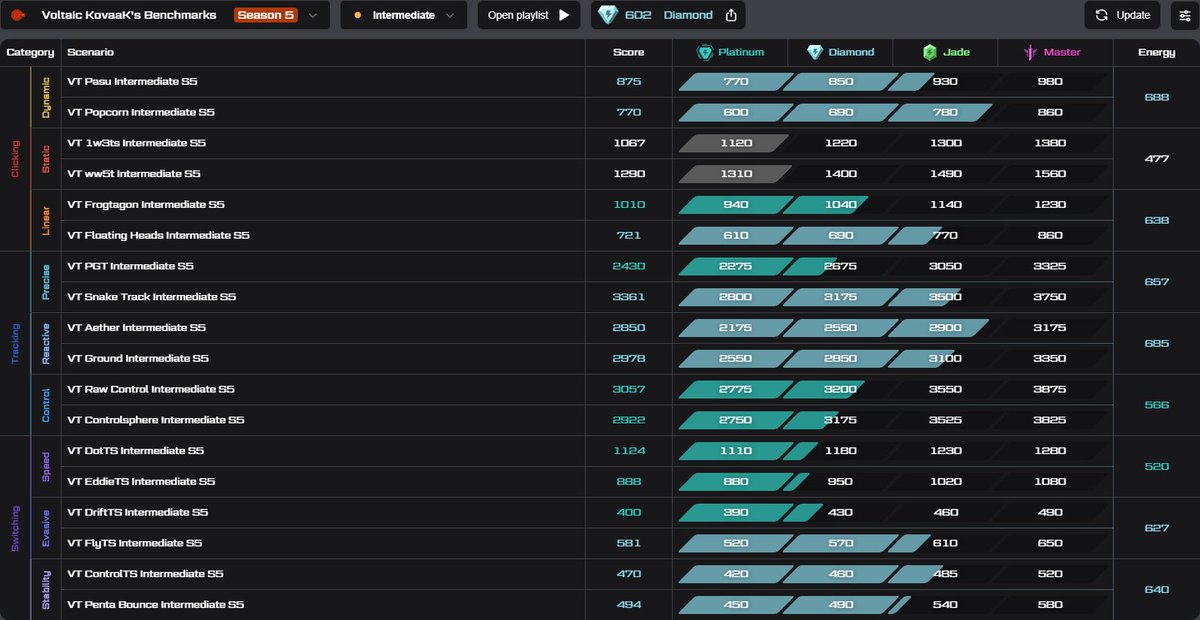Click the Static subcategory label
The height and width of the screenshot is (620, 1200).
tap(46, 159)
